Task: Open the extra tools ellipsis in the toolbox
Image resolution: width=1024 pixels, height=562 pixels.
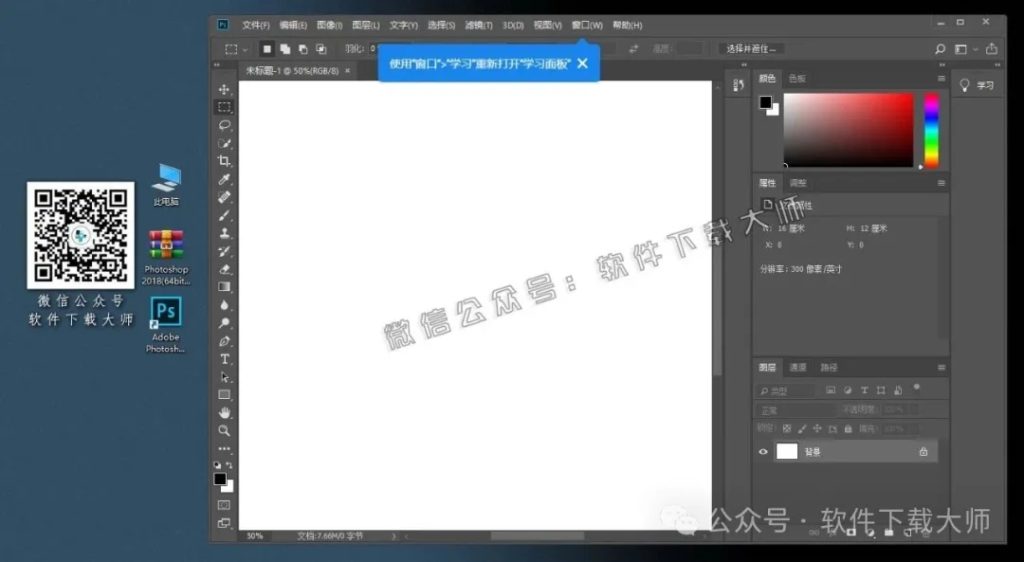Action: pyautogui.click(x=224, y=448)
